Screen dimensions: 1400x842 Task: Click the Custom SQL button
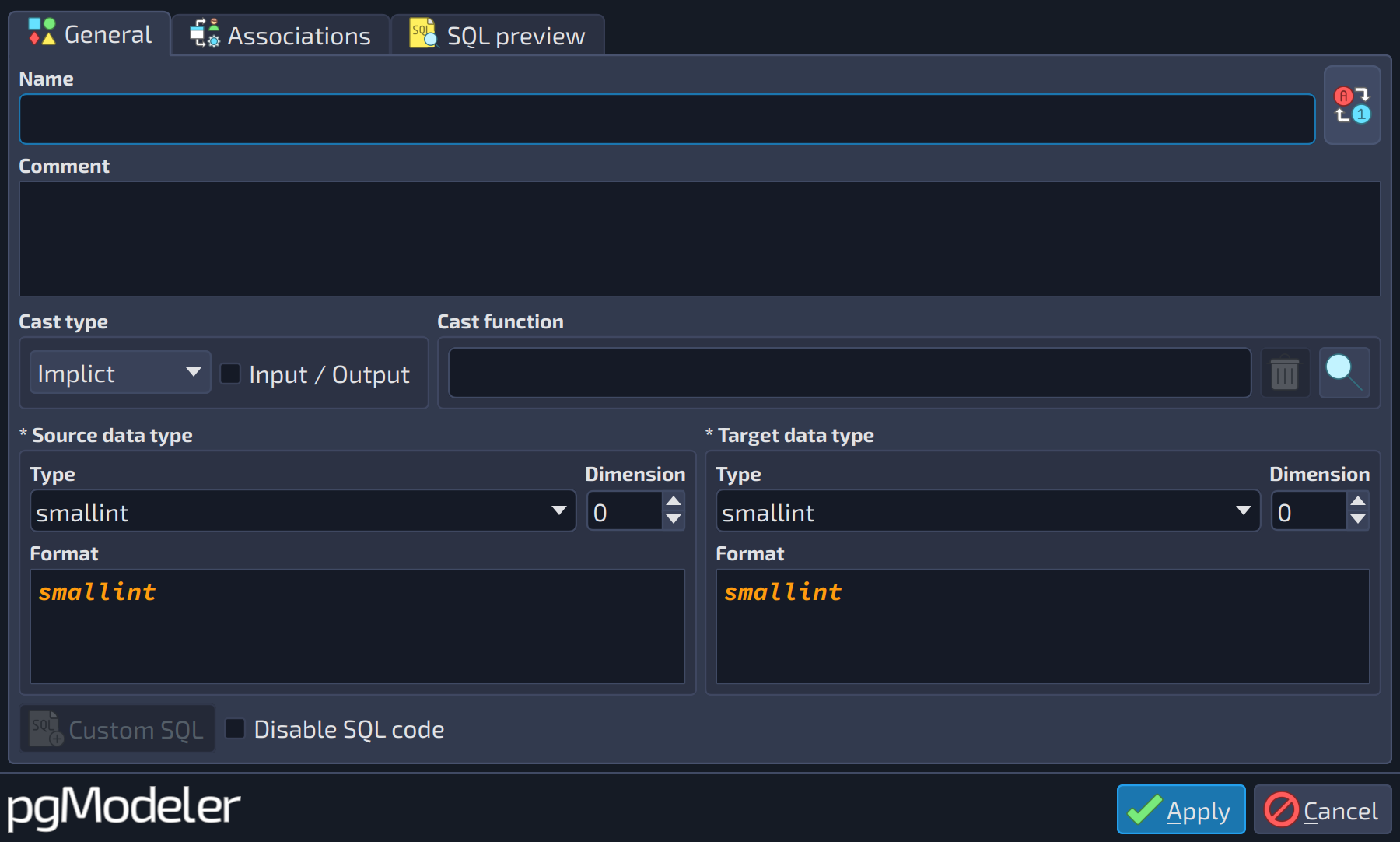click(x=117, y=728)
